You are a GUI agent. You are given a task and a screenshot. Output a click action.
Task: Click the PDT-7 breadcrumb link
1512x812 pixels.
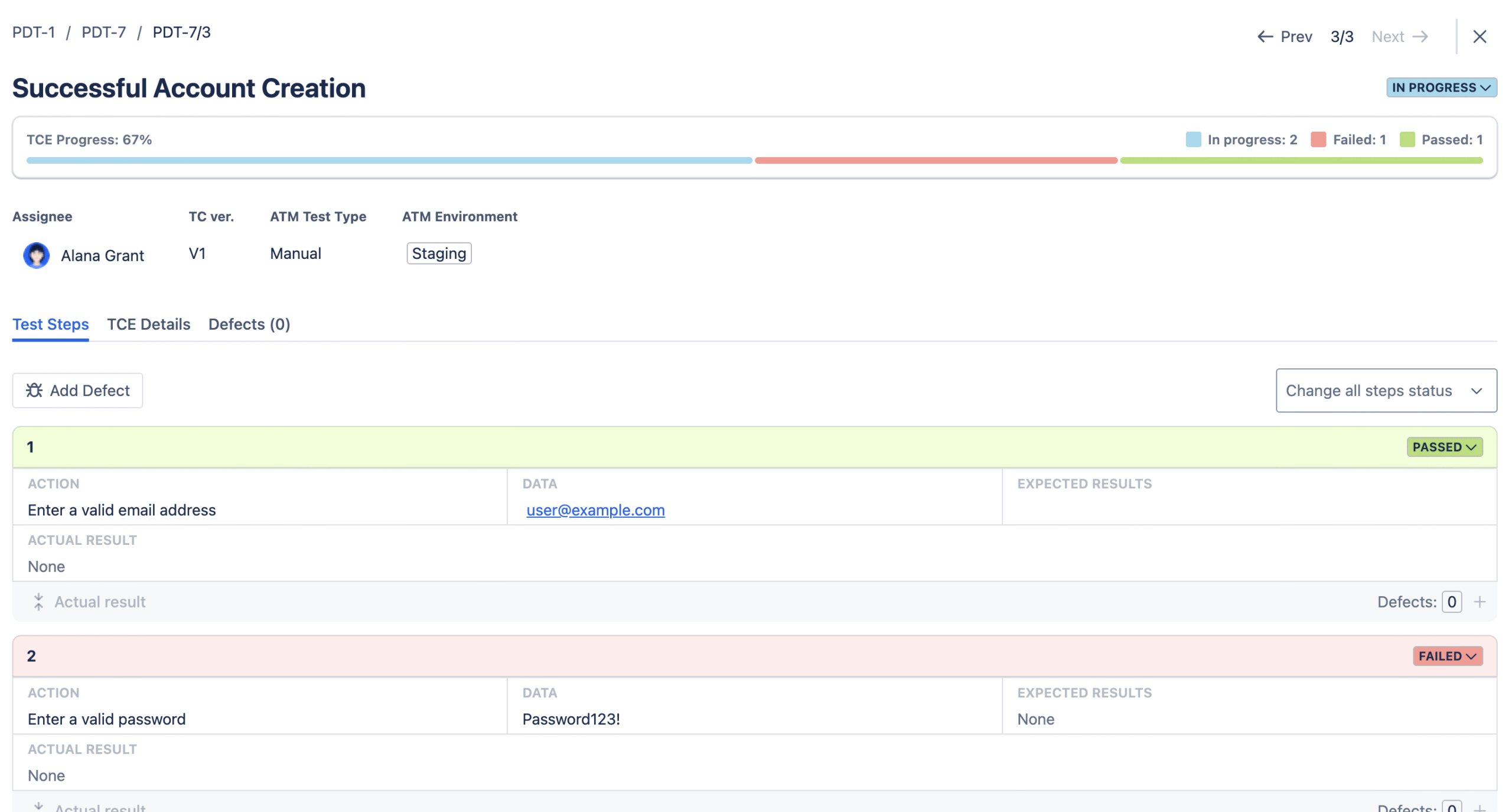point(103,32)
